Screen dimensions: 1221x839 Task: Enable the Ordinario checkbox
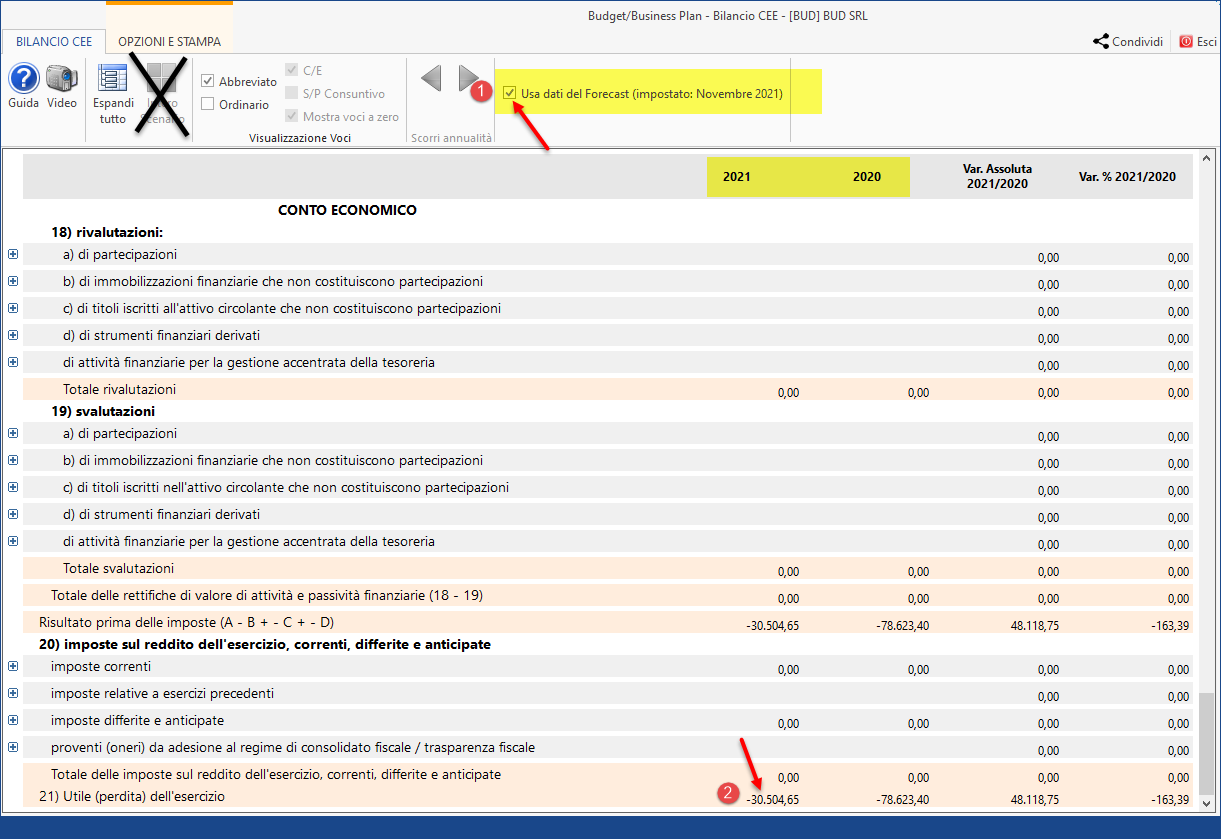[x=208, y=104]
